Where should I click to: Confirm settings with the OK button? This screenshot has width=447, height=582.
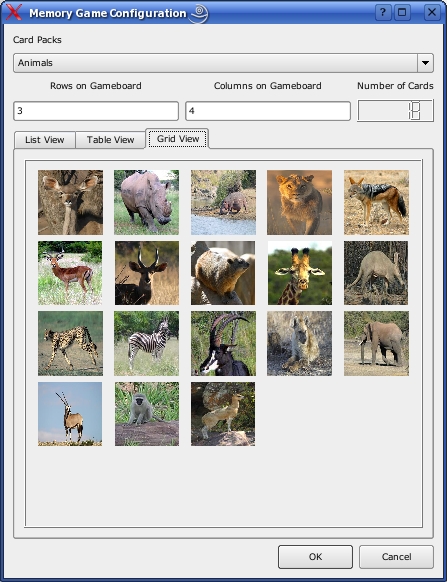(x=315, y=557)
